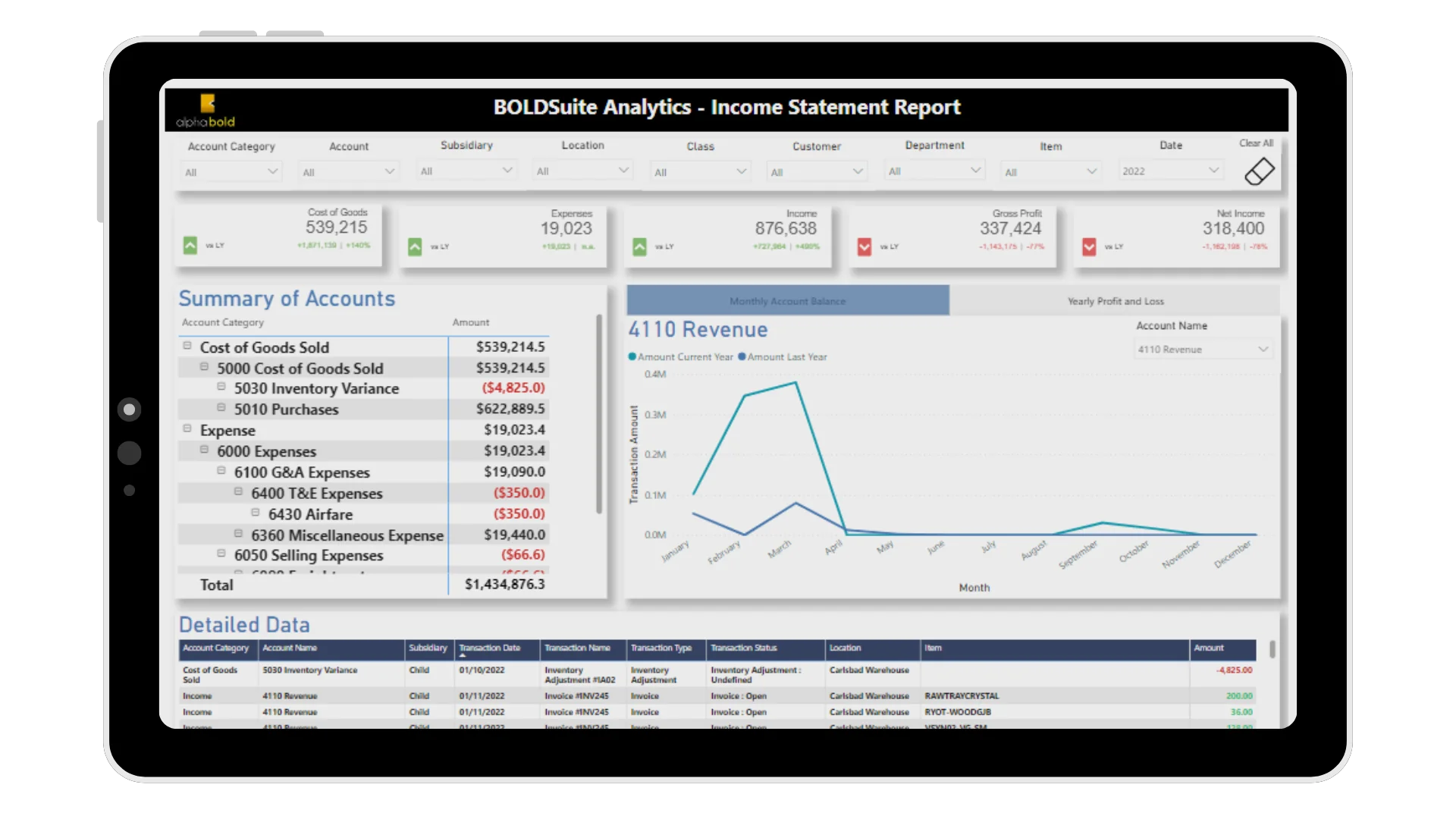Click the red down arrow on Gross Profit card
This screenshot has height=819, width=1456.
[x=864, y=247]
